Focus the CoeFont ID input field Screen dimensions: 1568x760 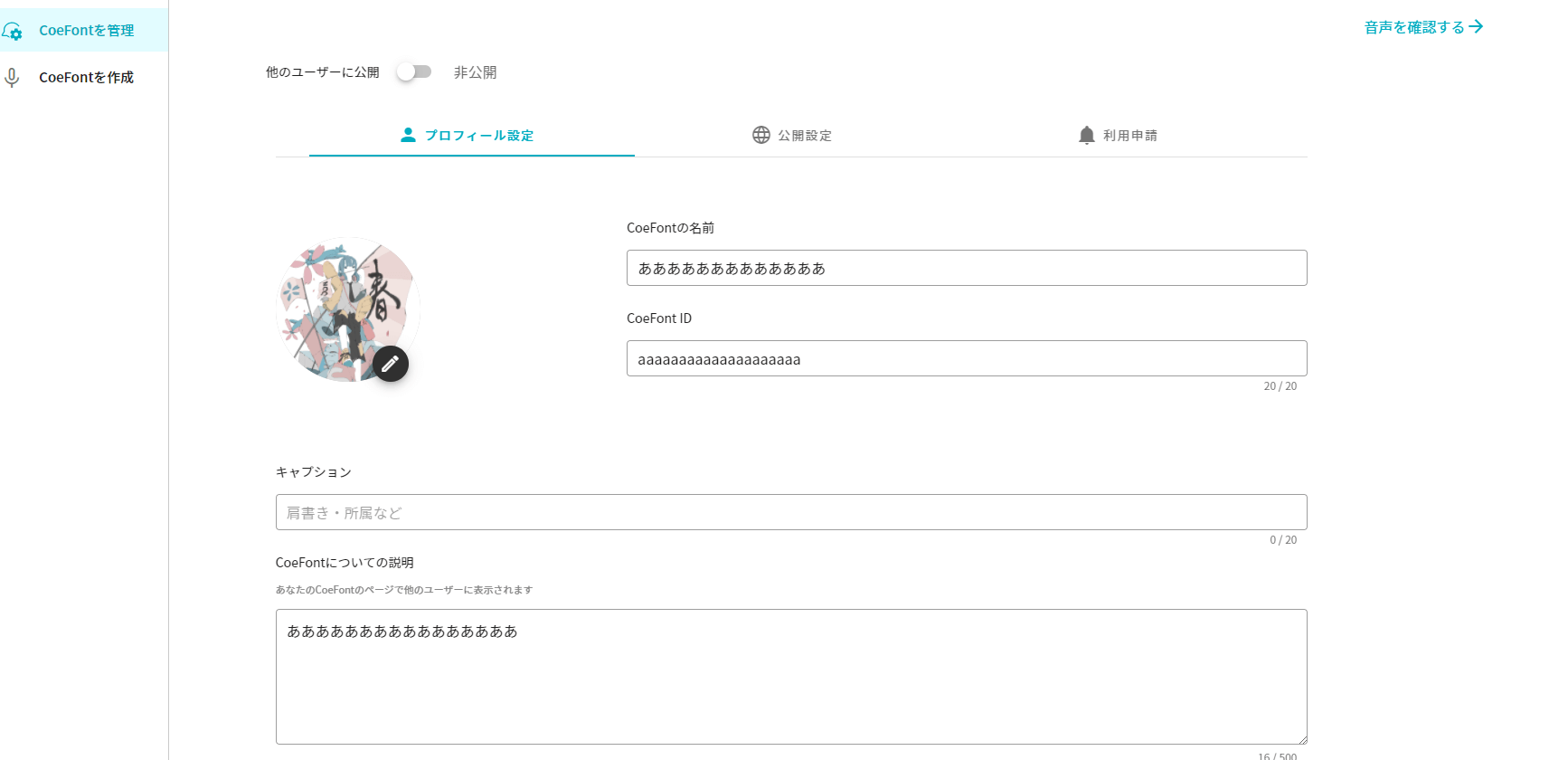tap(967, 358)
